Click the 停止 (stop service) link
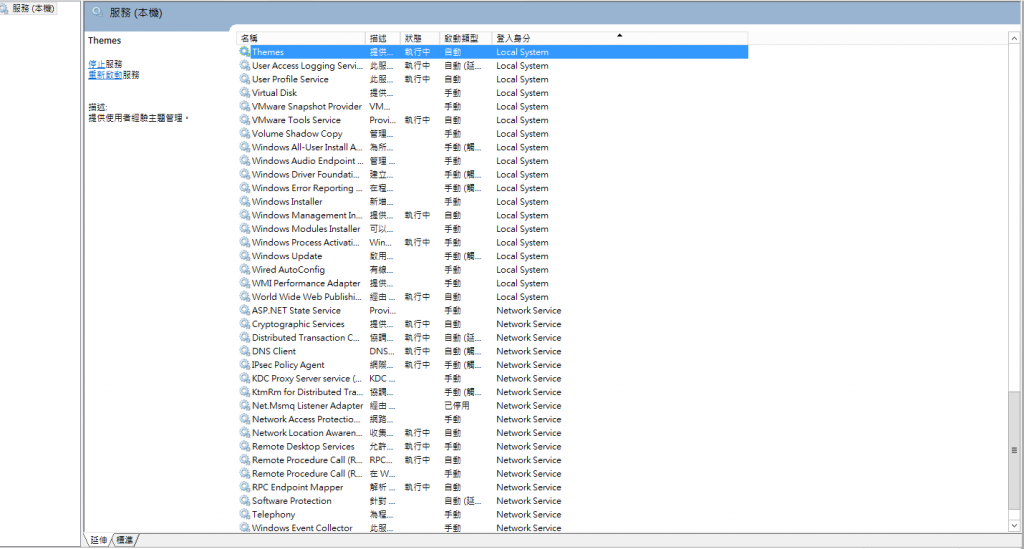Viewport: 1024px width, 549px height. tap(96, 64)
